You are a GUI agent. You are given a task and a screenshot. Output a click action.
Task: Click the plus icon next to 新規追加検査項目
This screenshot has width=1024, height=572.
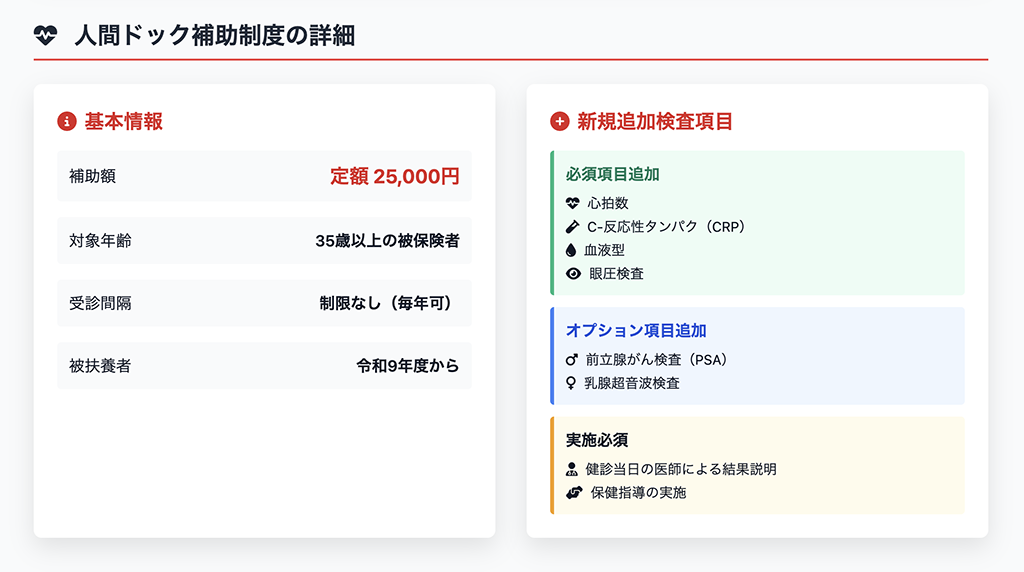(x=560, y=121)
